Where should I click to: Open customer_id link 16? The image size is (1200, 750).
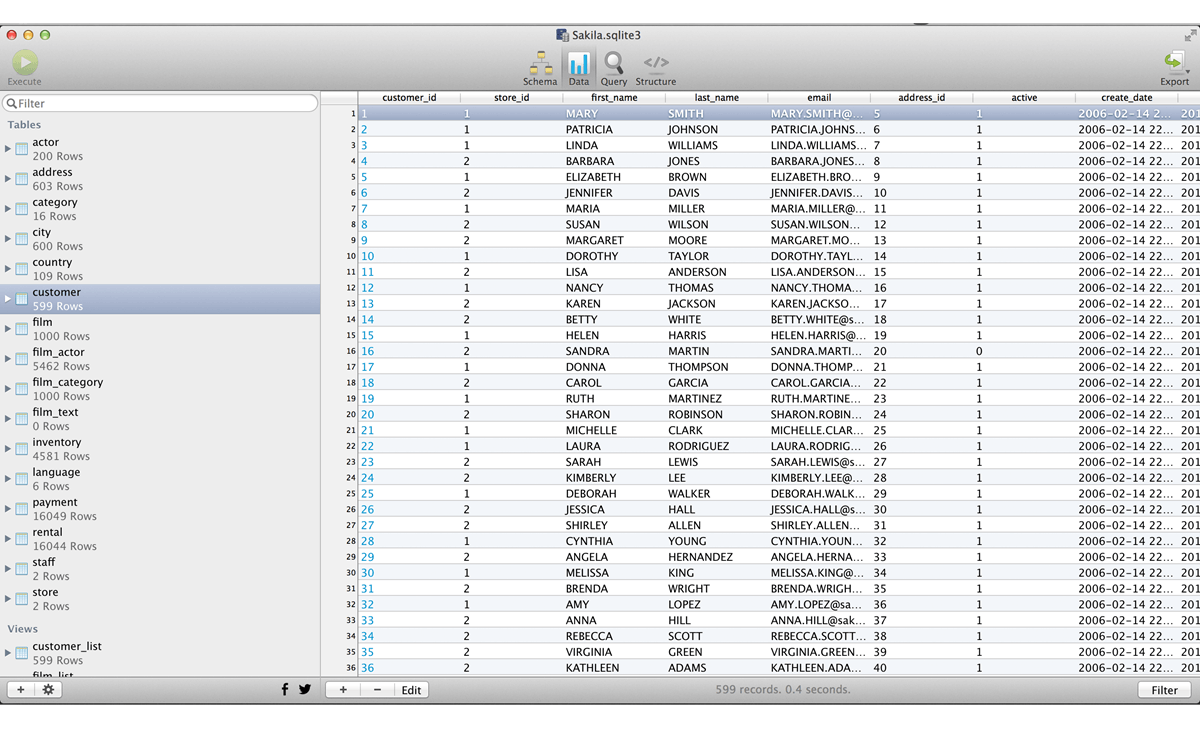pyautogui.click(x=368, y=351)
